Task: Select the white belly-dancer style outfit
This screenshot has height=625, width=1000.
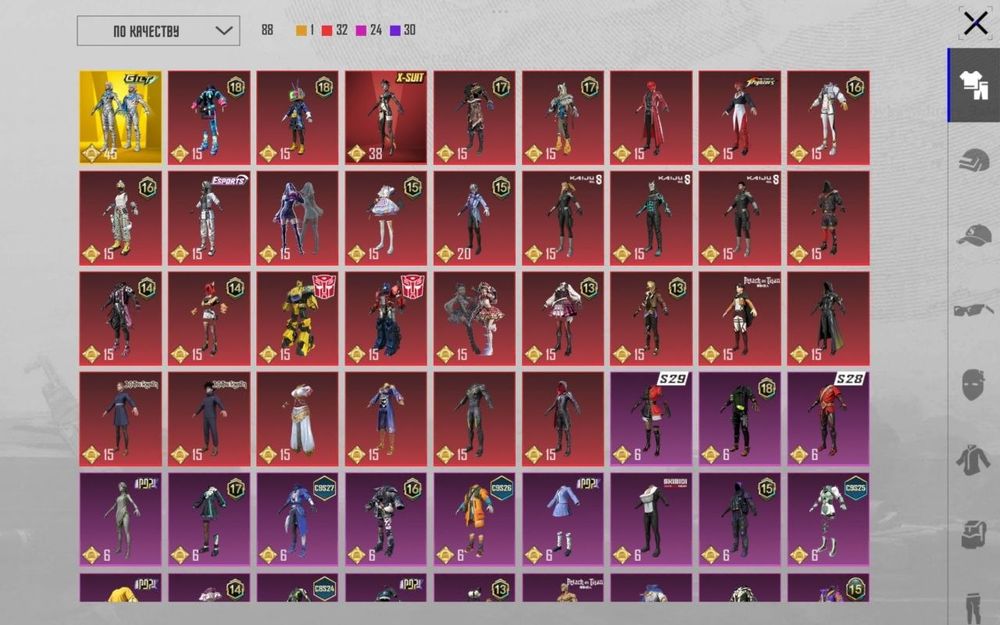Action: click(x=298, y=419)
